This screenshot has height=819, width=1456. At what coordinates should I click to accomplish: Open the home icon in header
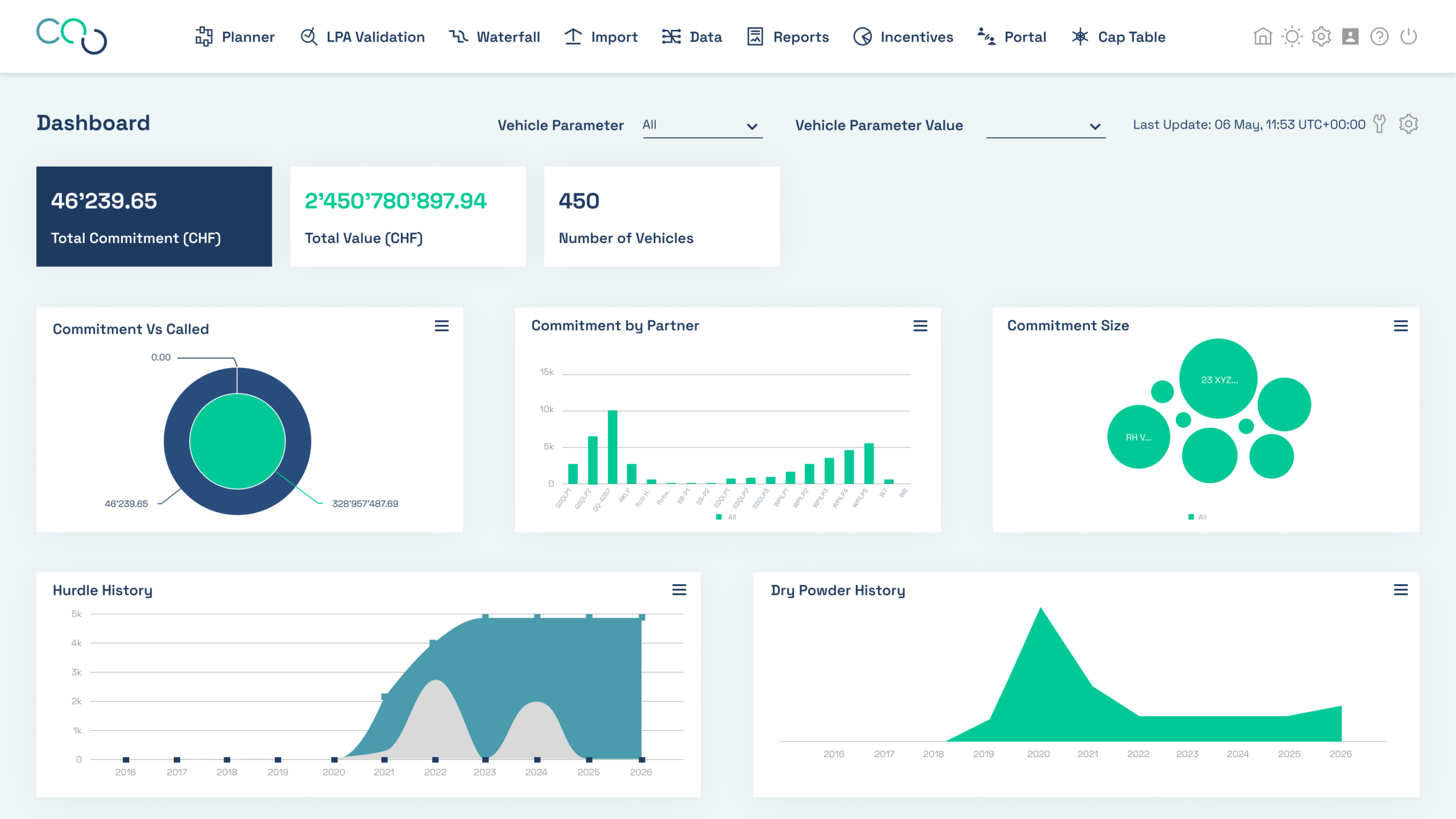(x=1262, y=36)
